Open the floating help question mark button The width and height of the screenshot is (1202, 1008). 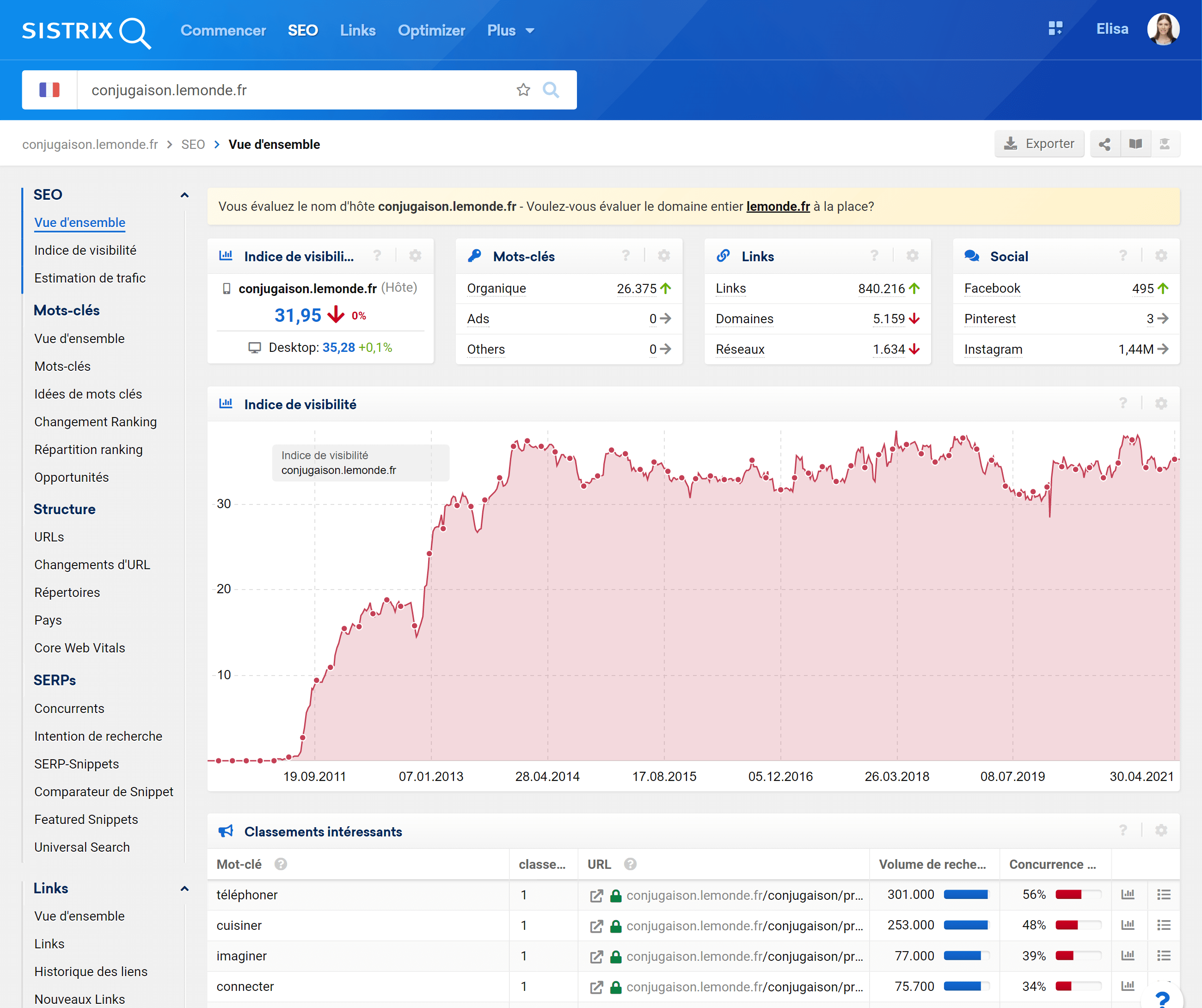tap(1163, 998)
